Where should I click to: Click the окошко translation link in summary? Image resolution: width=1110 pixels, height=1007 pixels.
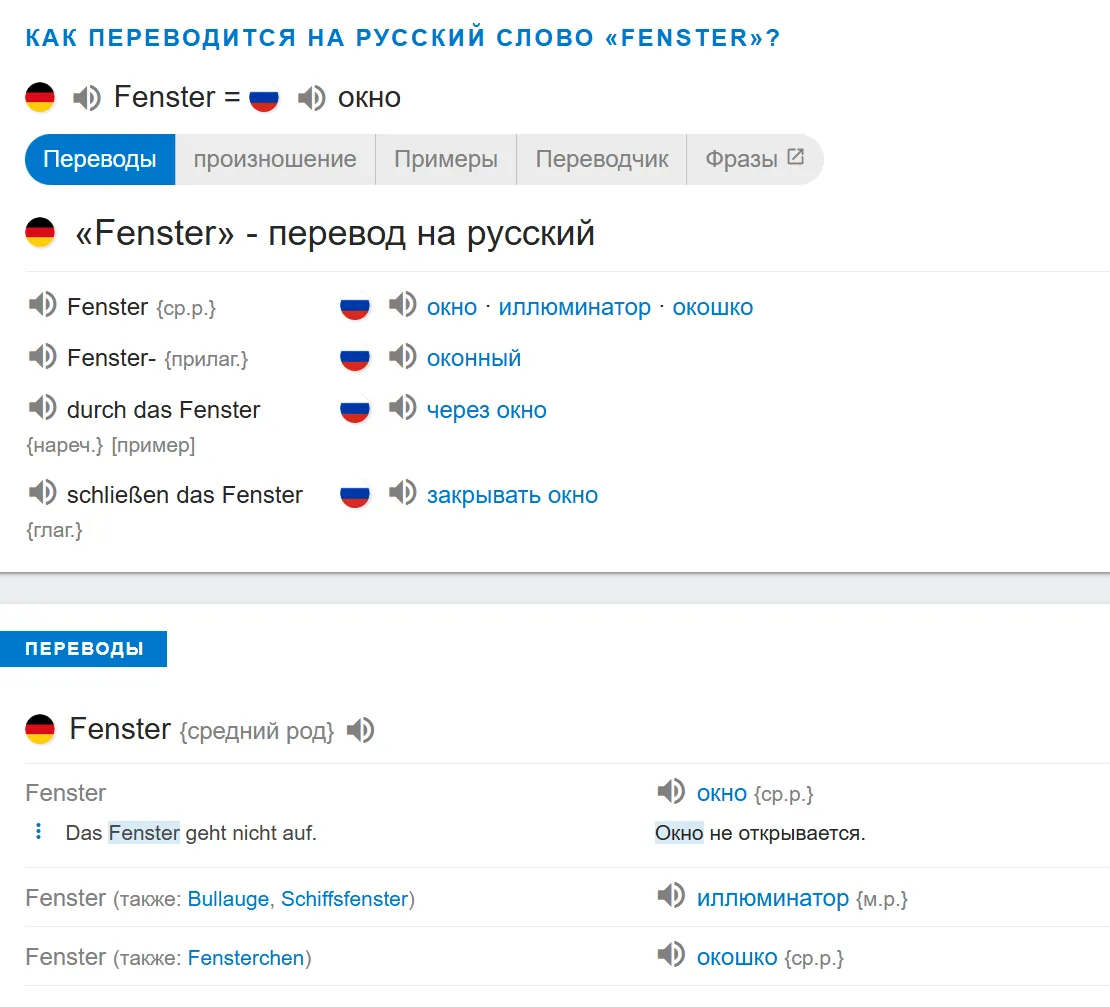[712, 308]
